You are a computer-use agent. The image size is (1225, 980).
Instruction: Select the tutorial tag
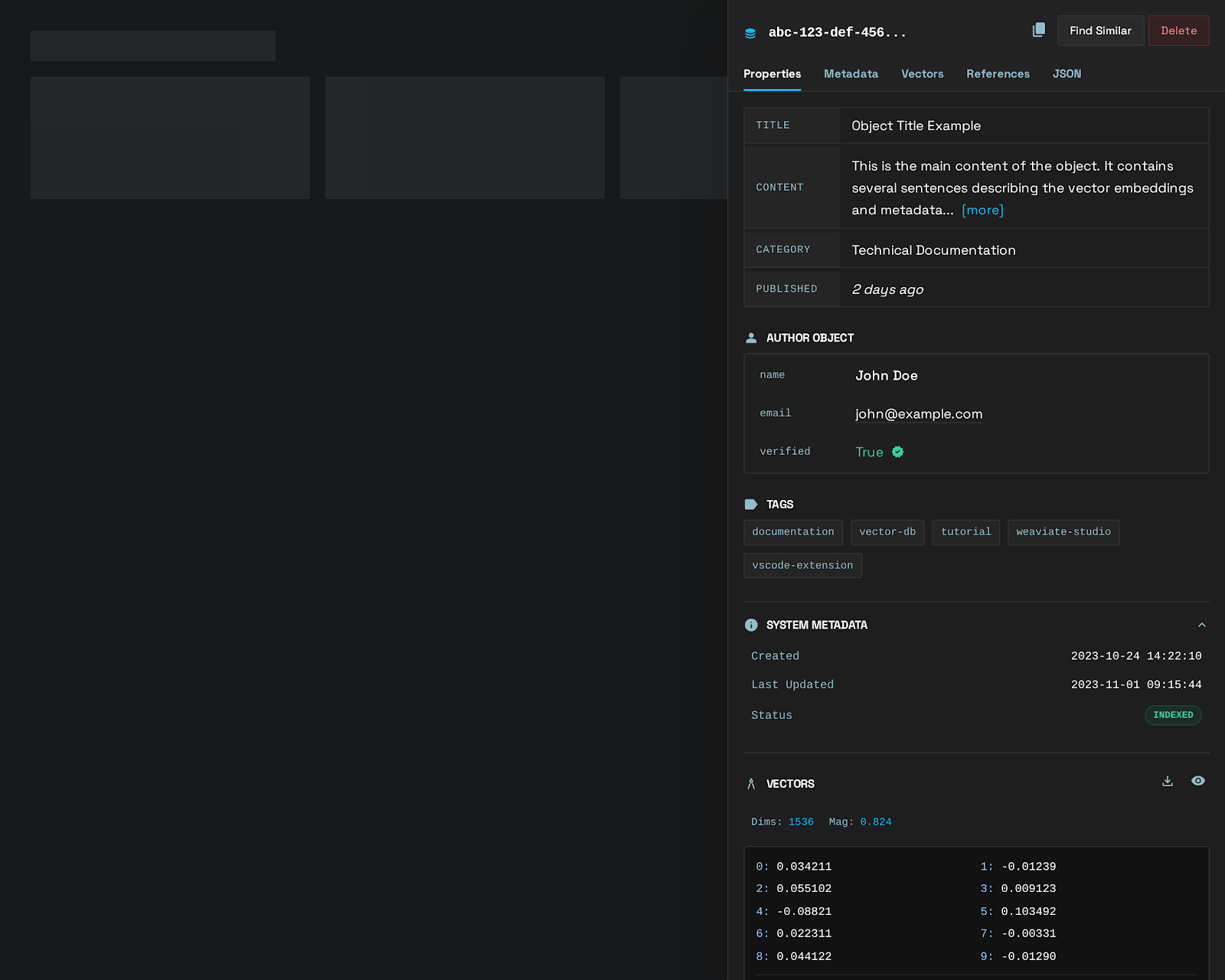[x=966, y=532]
